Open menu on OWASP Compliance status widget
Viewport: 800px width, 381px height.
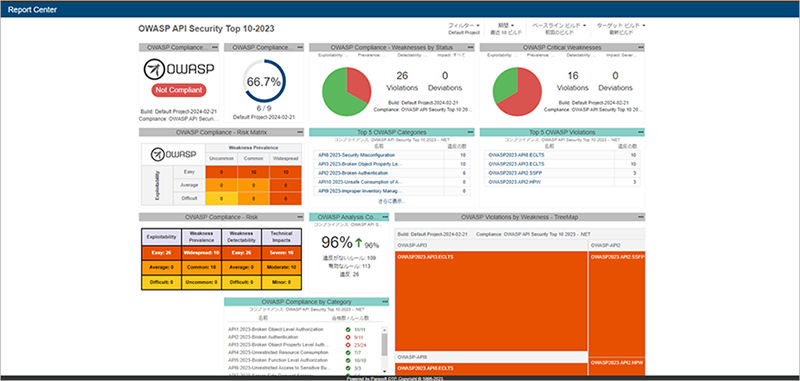(x=215, y=47)
